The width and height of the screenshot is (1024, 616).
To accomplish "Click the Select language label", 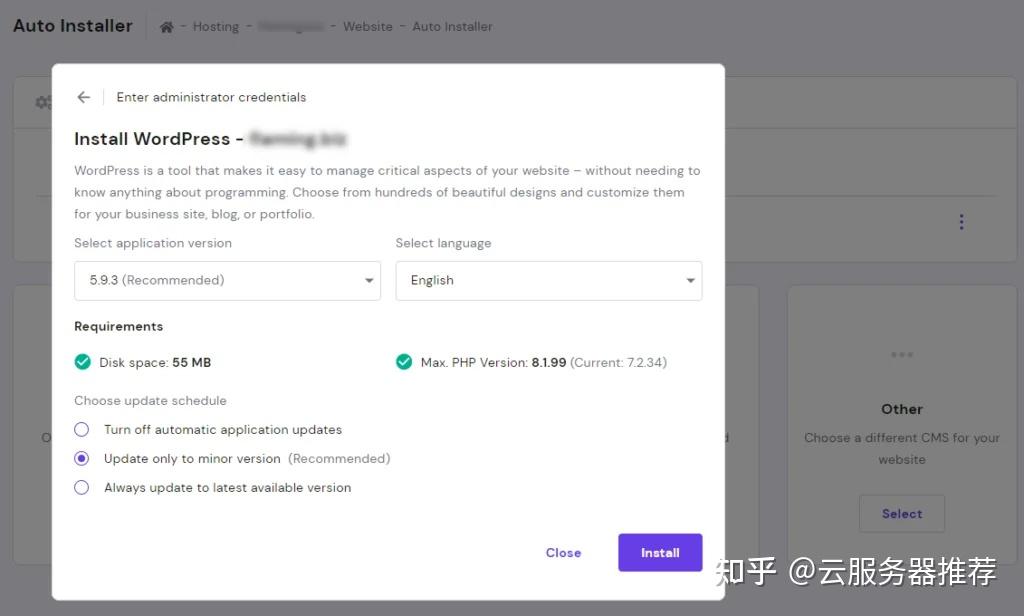I will pyautogui.click(x=443, y=243).
